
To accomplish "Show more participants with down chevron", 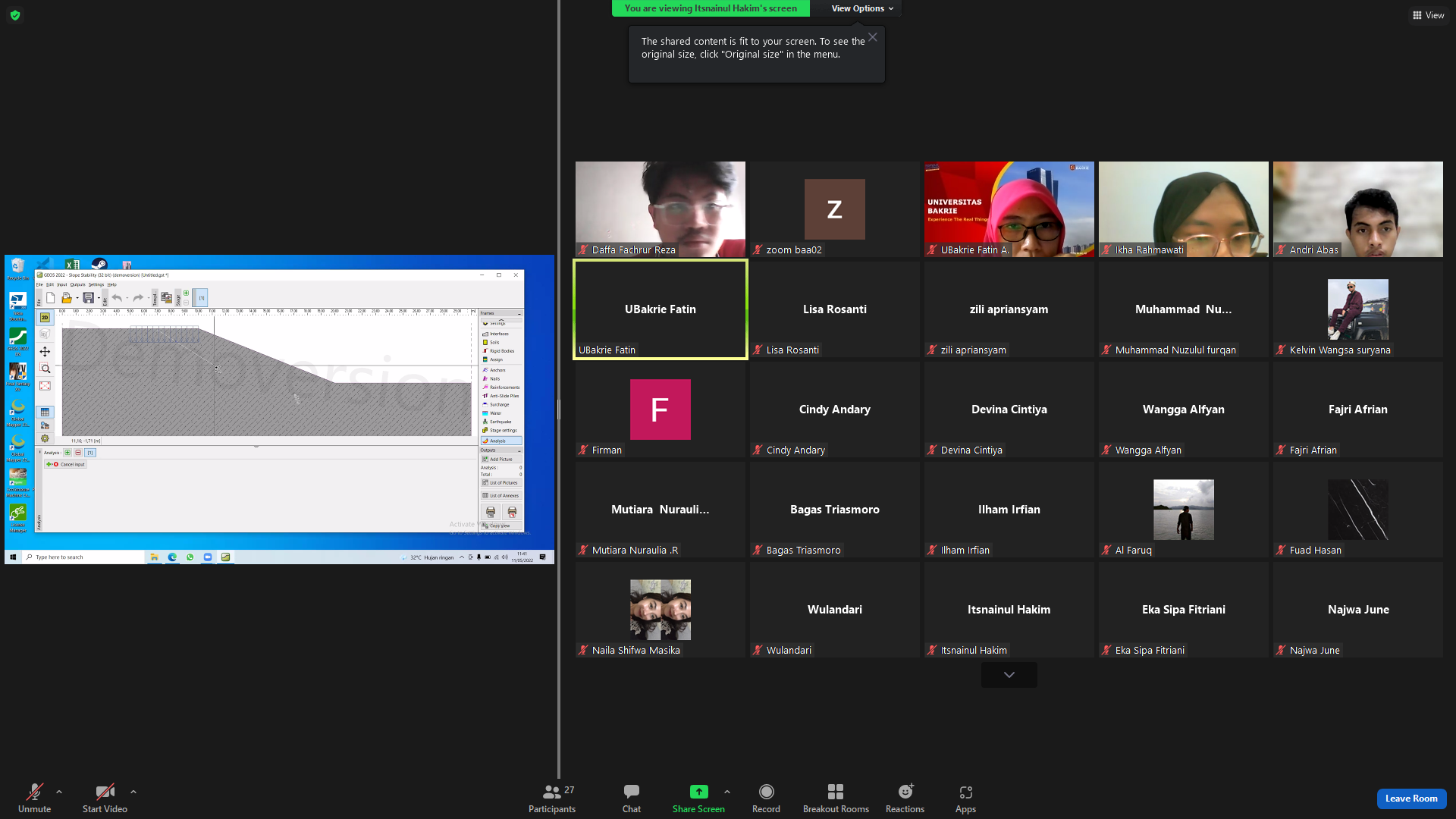I will [1009, 675].
